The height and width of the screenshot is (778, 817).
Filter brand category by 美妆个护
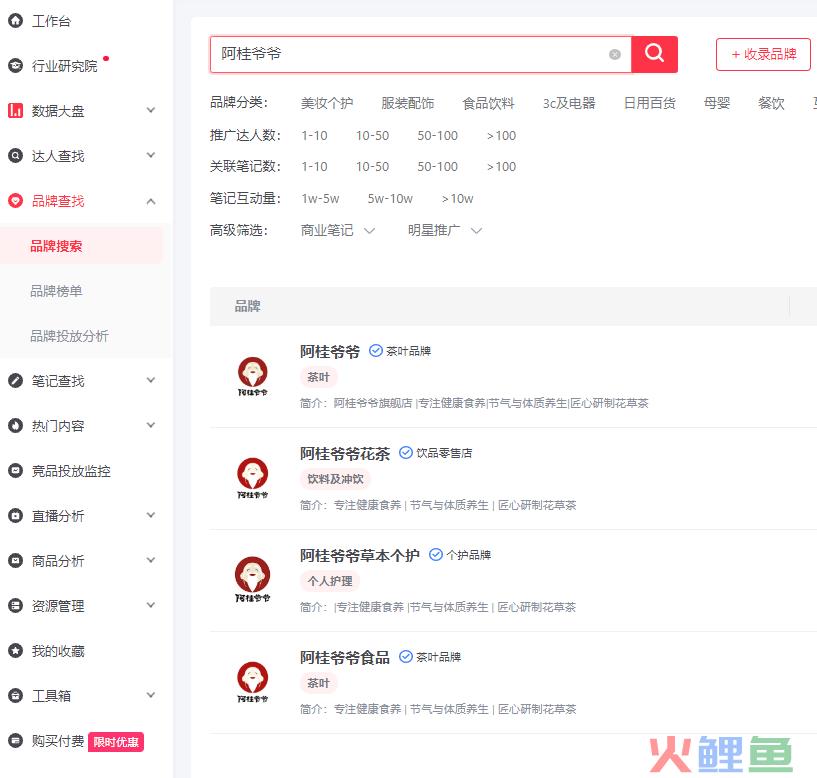point(327,103)
